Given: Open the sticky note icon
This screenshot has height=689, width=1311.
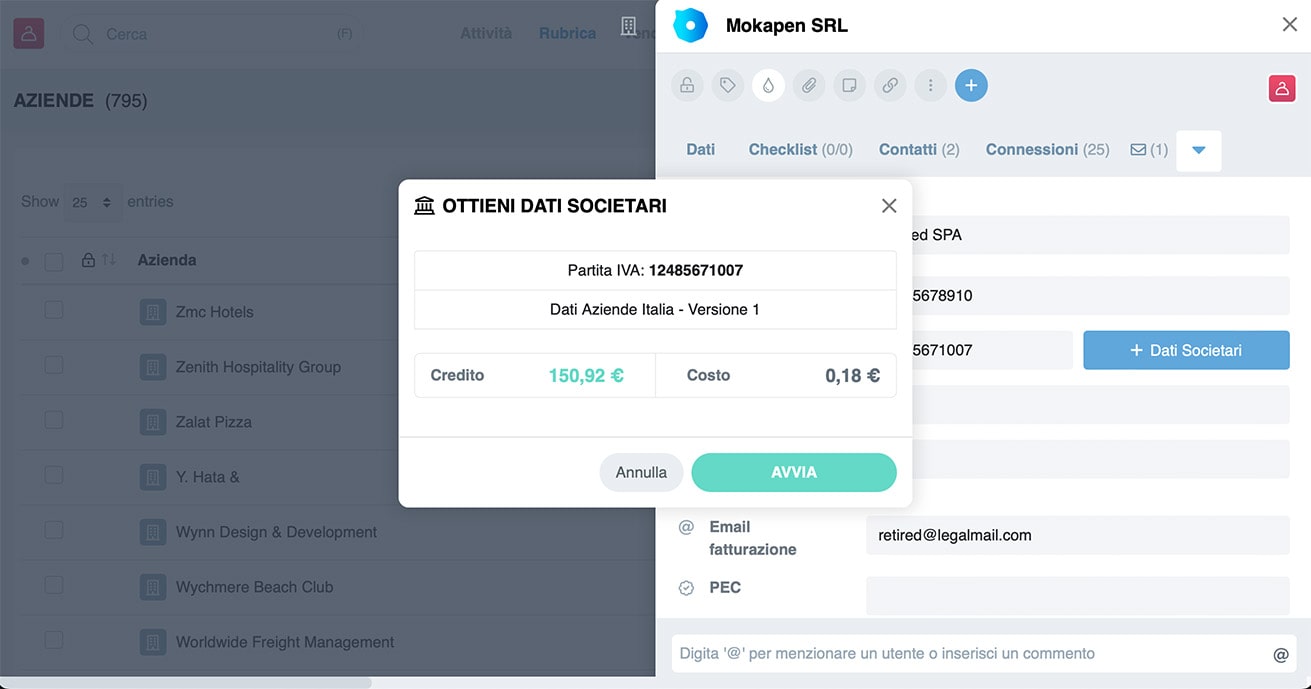Looking at the screenshot, I should point(849,86).
